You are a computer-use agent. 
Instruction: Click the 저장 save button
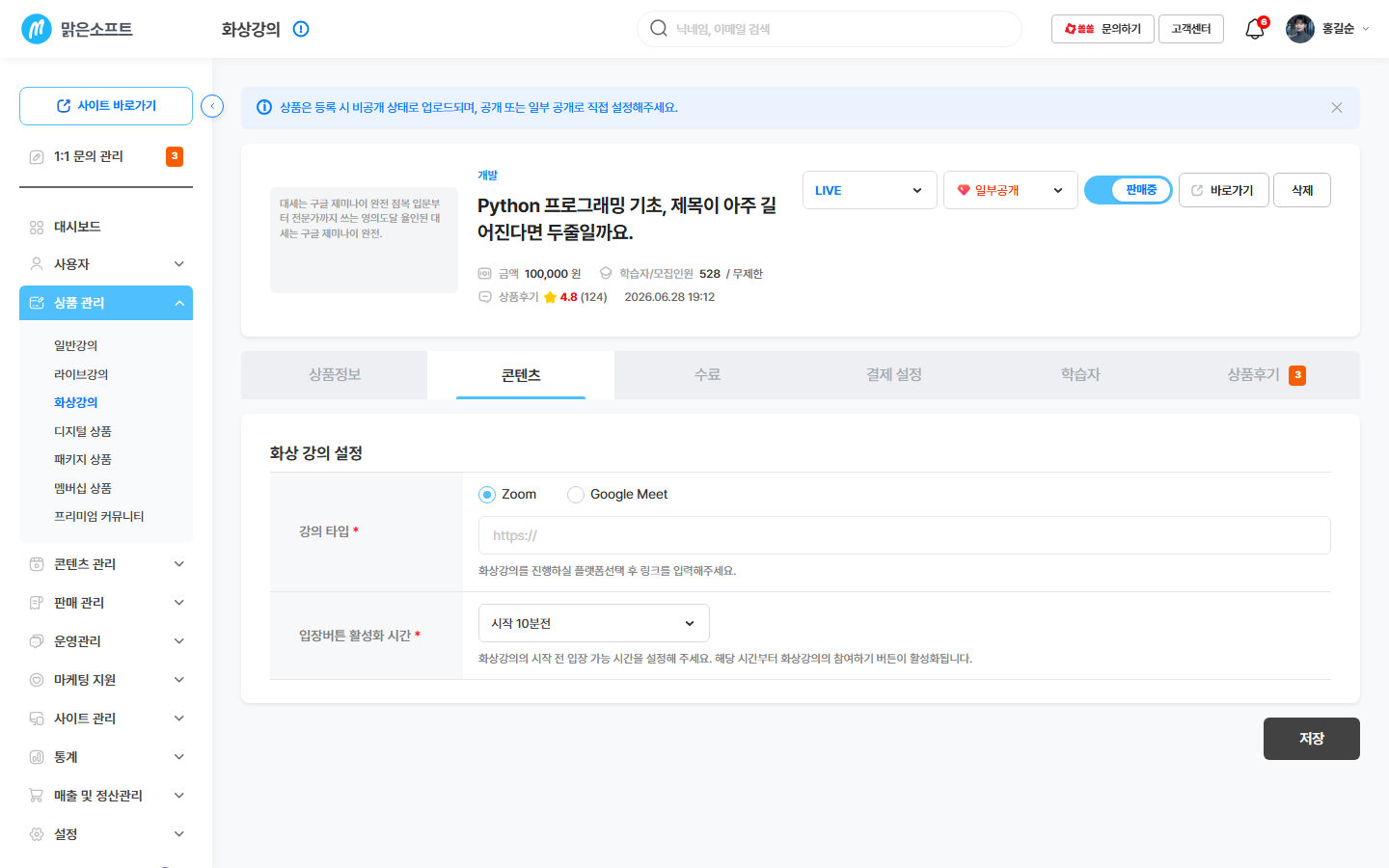click(x=1312, y=739)
